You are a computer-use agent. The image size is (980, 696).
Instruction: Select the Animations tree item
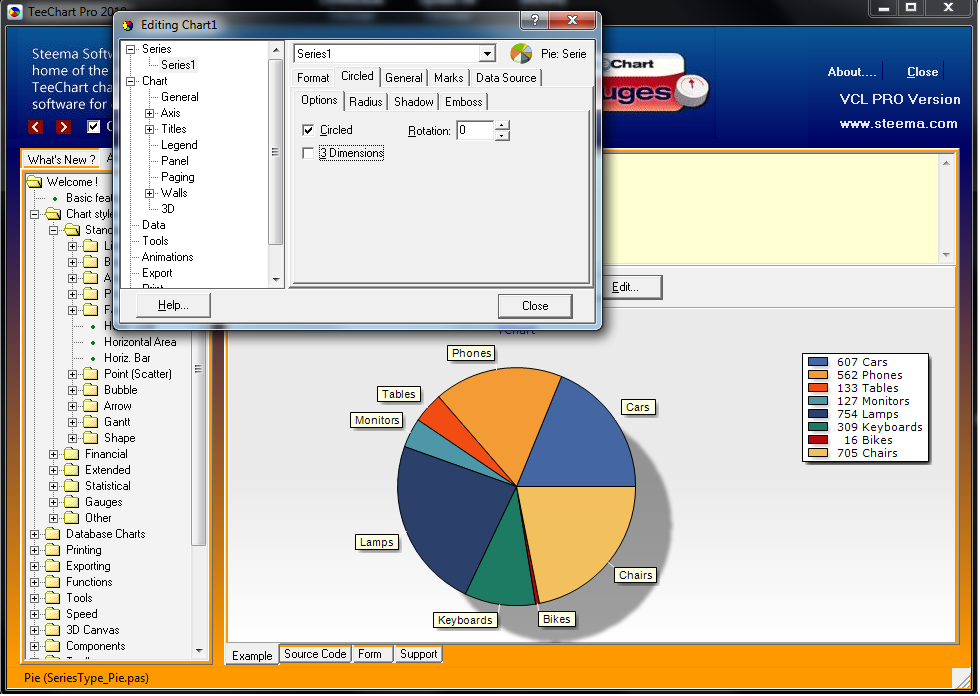168,257
